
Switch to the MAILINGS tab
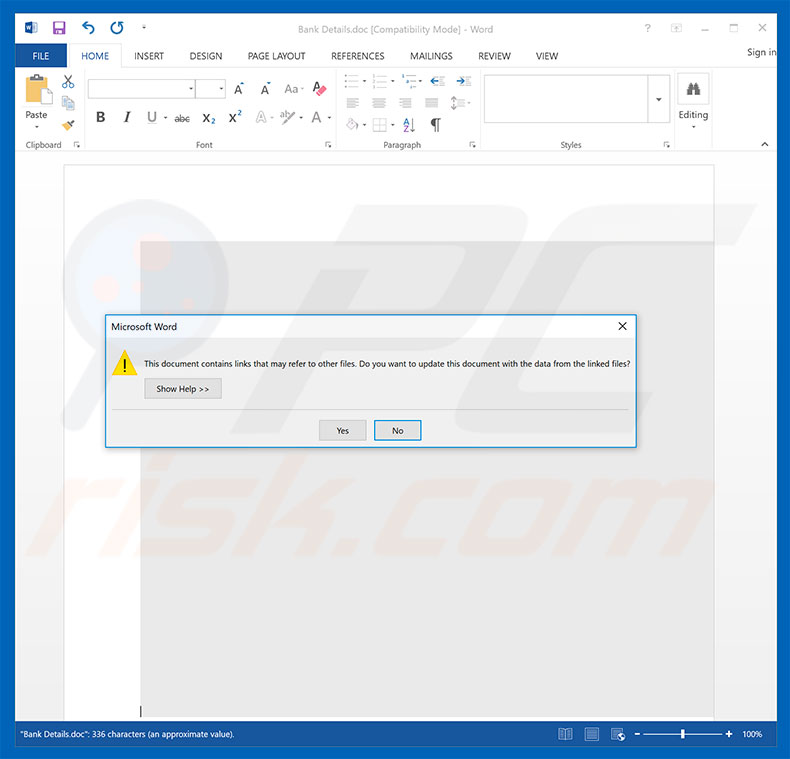(x=431, y=56)
